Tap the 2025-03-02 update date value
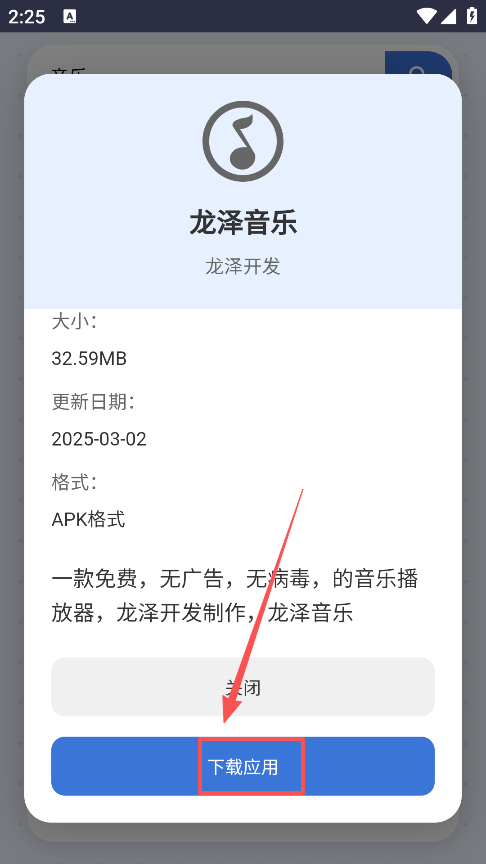This screenshot has height=864, width=486. (x=99, y=439)
